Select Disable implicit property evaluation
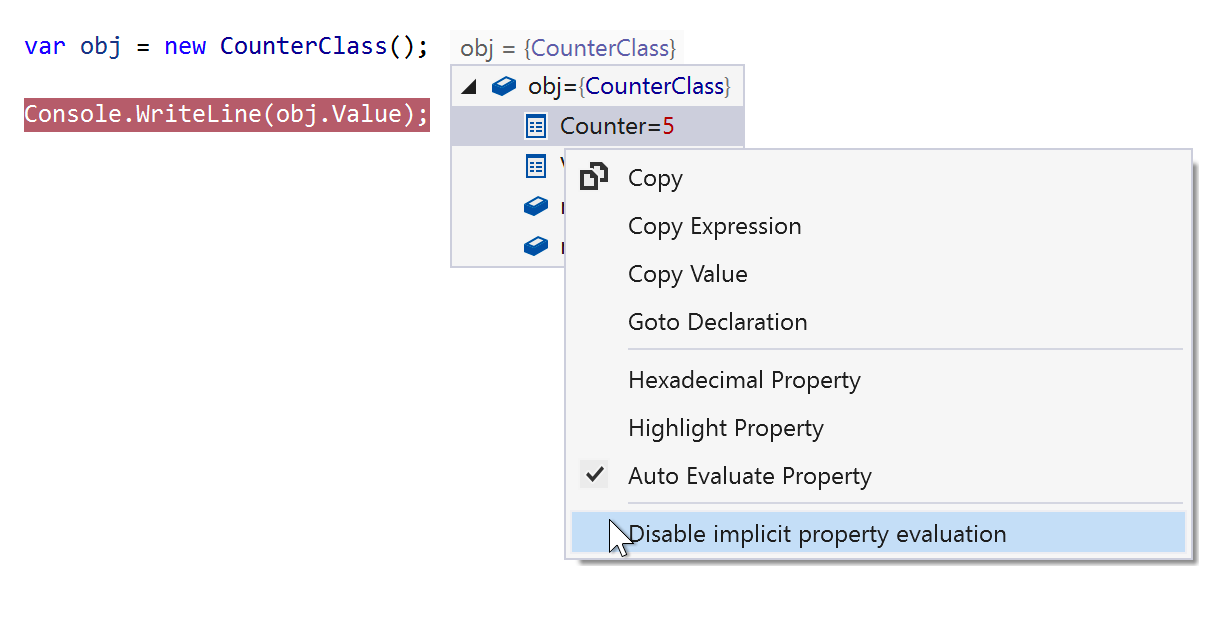This screenshot has width=1210, height=626. [x=817, y=534]
